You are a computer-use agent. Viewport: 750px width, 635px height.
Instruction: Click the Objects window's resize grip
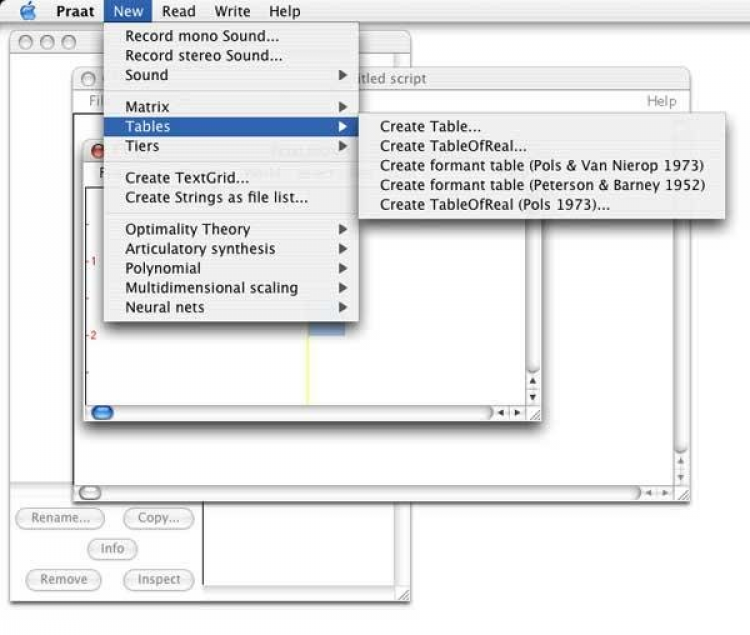pos(403,594)
